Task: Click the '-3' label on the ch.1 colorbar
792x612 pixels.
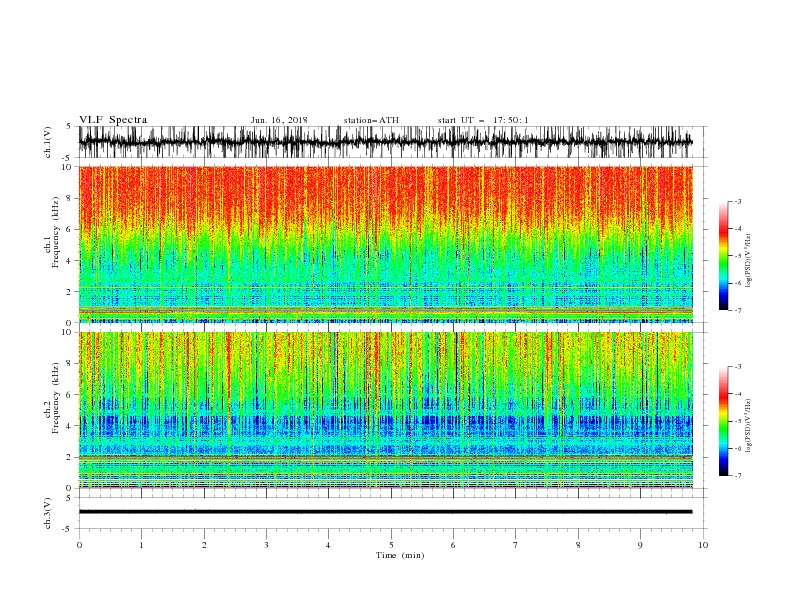Action: [737, 201]
